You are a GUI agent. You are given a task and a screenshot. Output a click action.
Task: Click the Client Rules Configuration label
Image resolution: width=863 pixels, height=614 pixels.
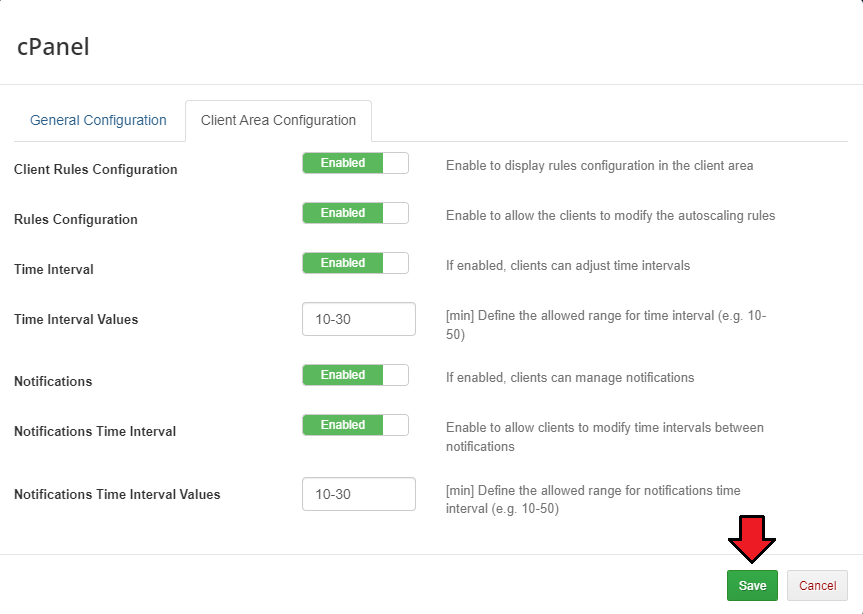tap(96, 169)
